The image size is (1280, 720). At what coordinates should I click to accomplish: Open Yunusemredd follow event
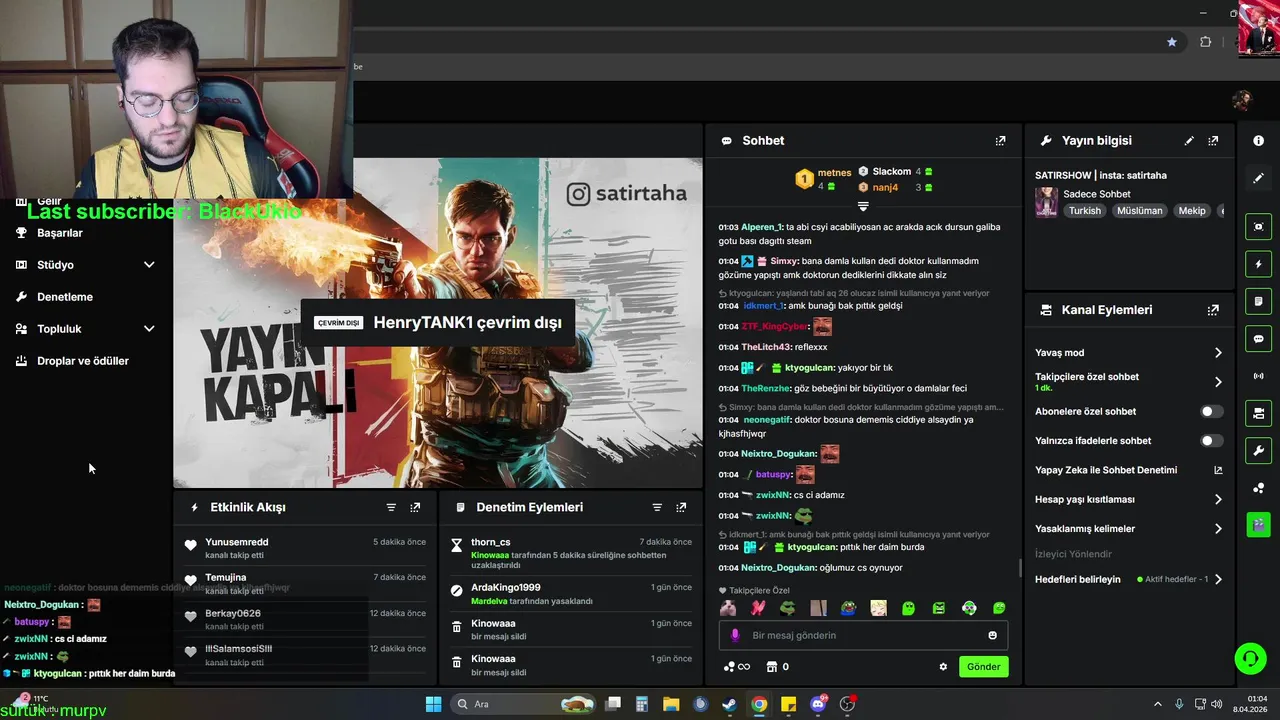pyautogui.click(x=305, y=548)
